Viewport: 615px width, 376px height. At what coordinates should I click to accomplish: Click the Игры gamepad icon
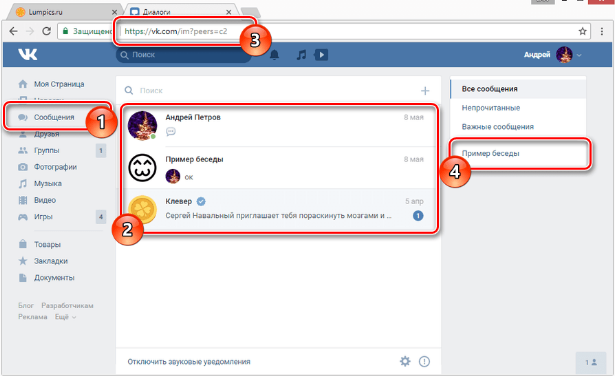[23, 217]
